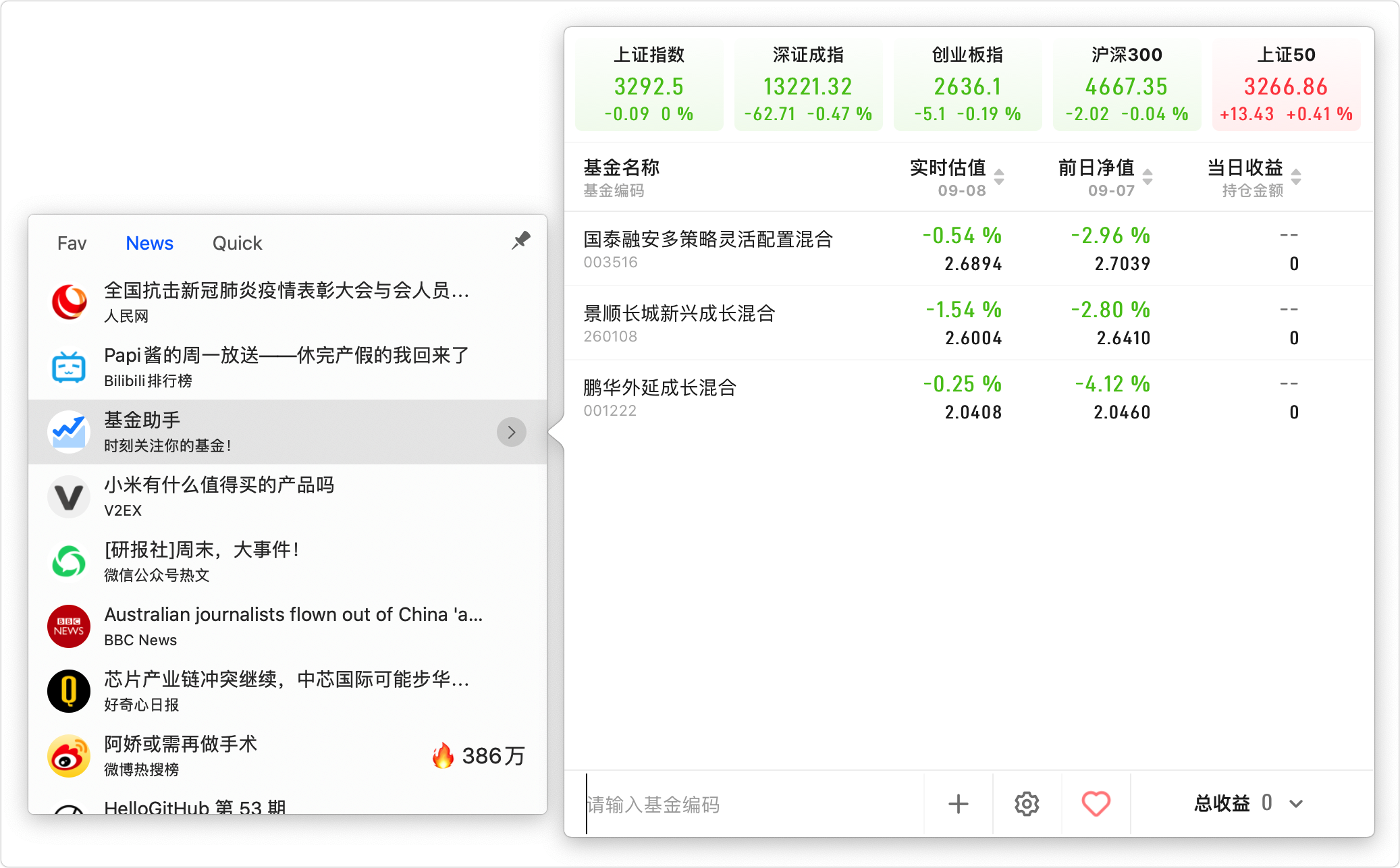This screenshot has height=868, width=1400.
Task: Sort by 当日收益 column arrows
Action: point(1296,177)
